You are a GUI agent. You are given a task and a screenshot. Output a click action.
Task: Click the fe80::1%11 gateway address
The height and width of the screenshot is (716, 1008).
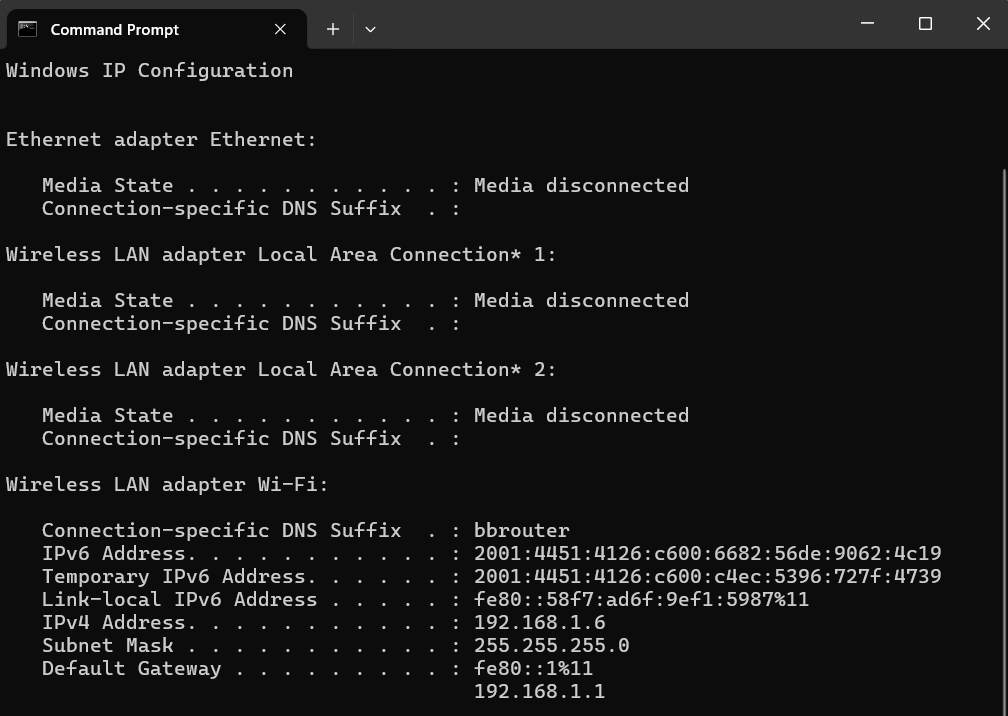[x=533, y=669]
